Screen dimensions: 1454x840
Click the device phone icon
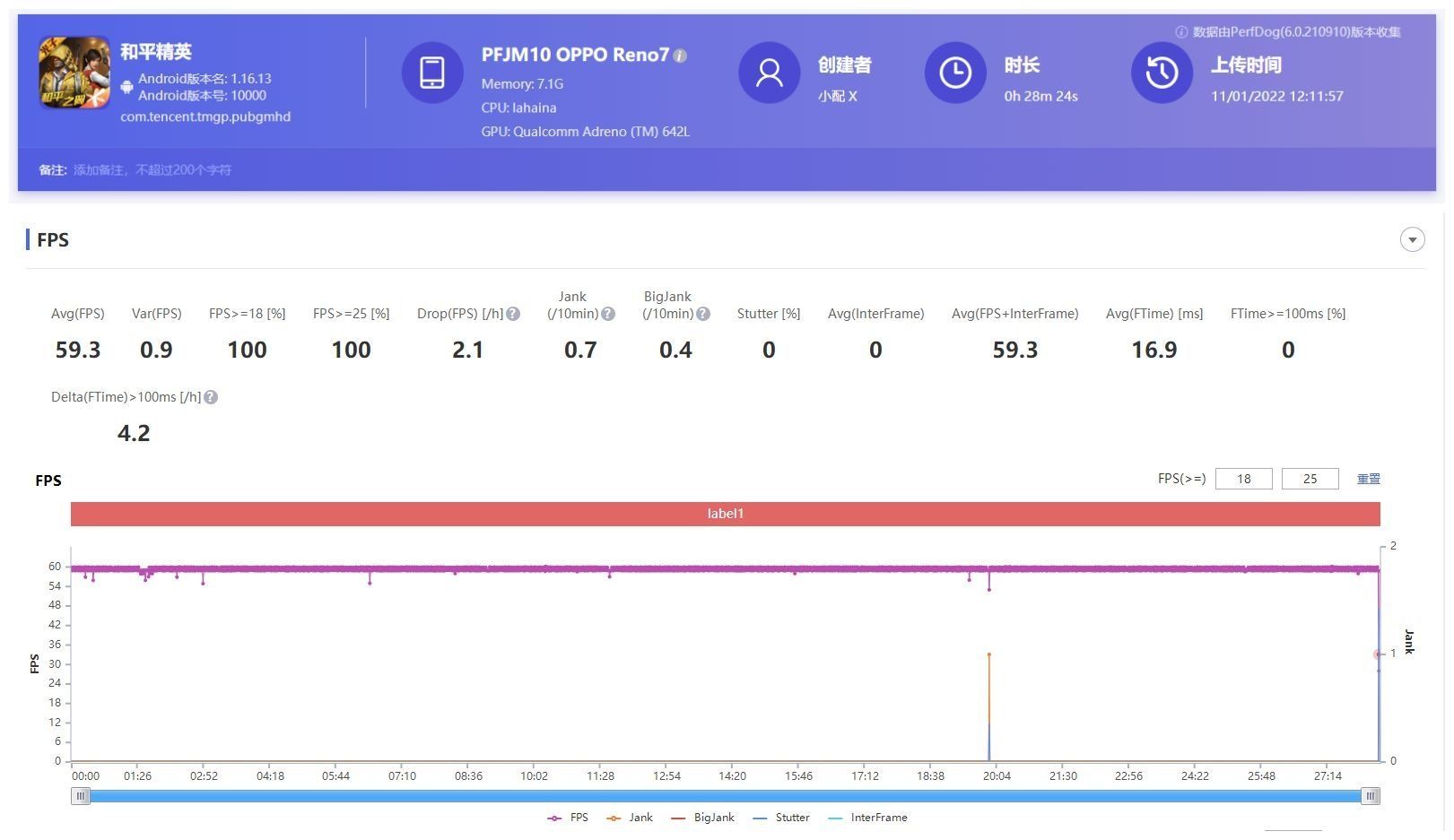[431, 73]
